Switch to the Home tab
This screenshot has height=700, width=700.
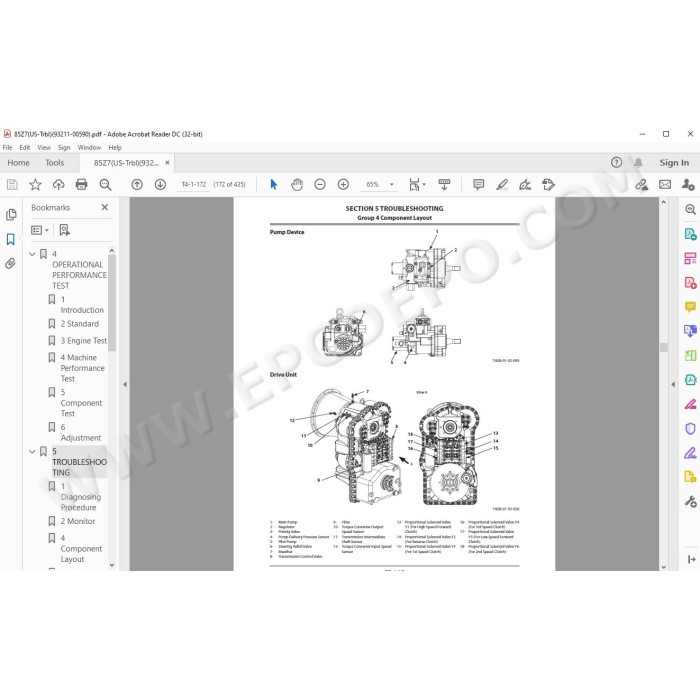click(x=18, y=162)
